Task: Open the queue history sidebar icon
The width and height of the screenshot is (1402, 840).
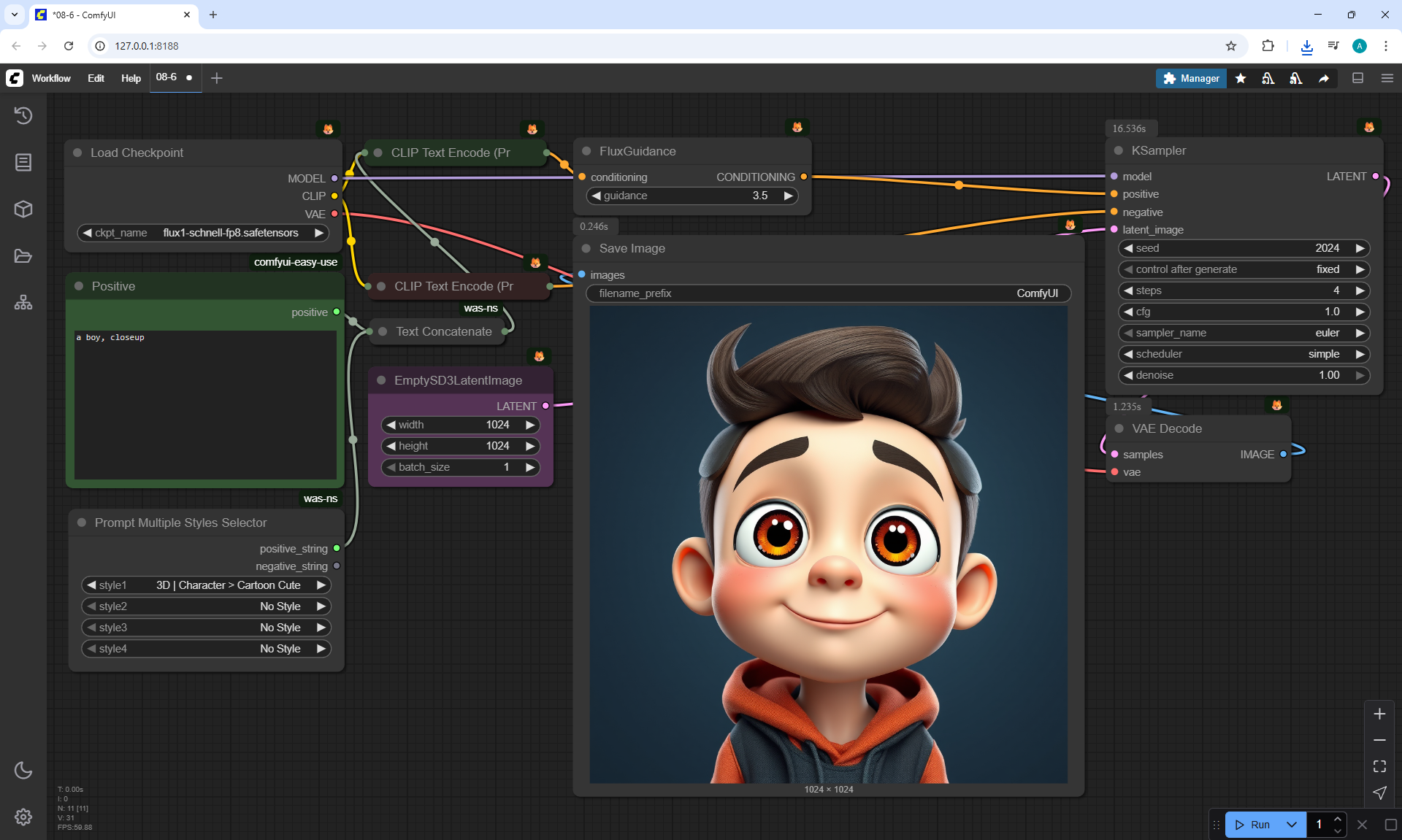Action: (23, 115)
